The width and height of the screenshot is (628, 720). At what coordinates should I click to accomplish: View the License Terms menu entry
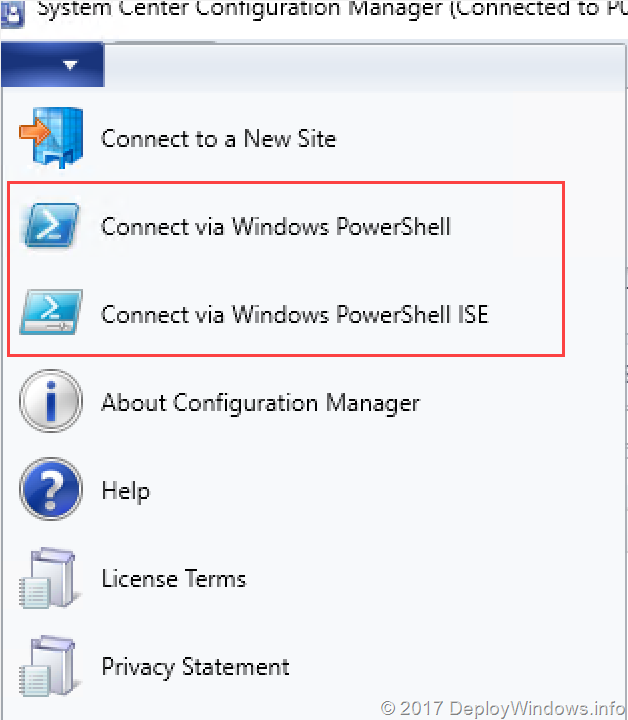(x=173, y=578)
